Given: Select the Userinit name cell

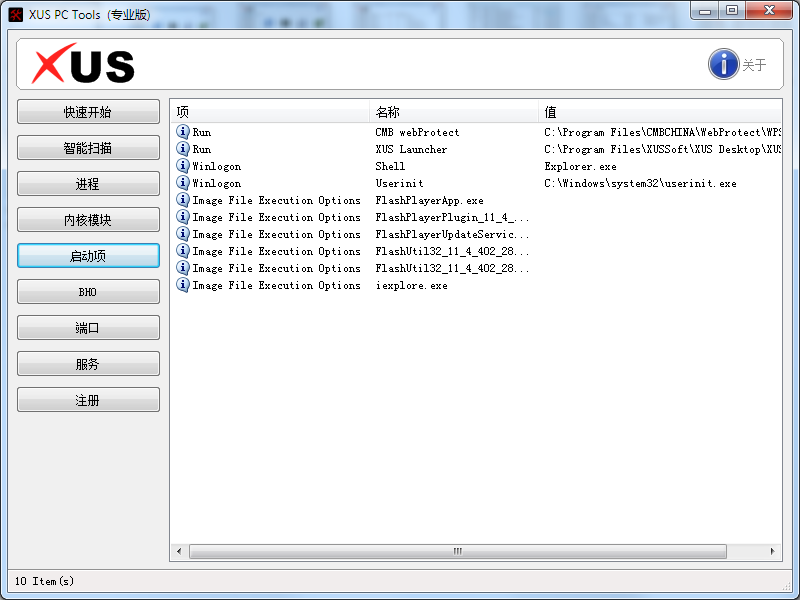Looking at the screenshot, I should point(399,183).
